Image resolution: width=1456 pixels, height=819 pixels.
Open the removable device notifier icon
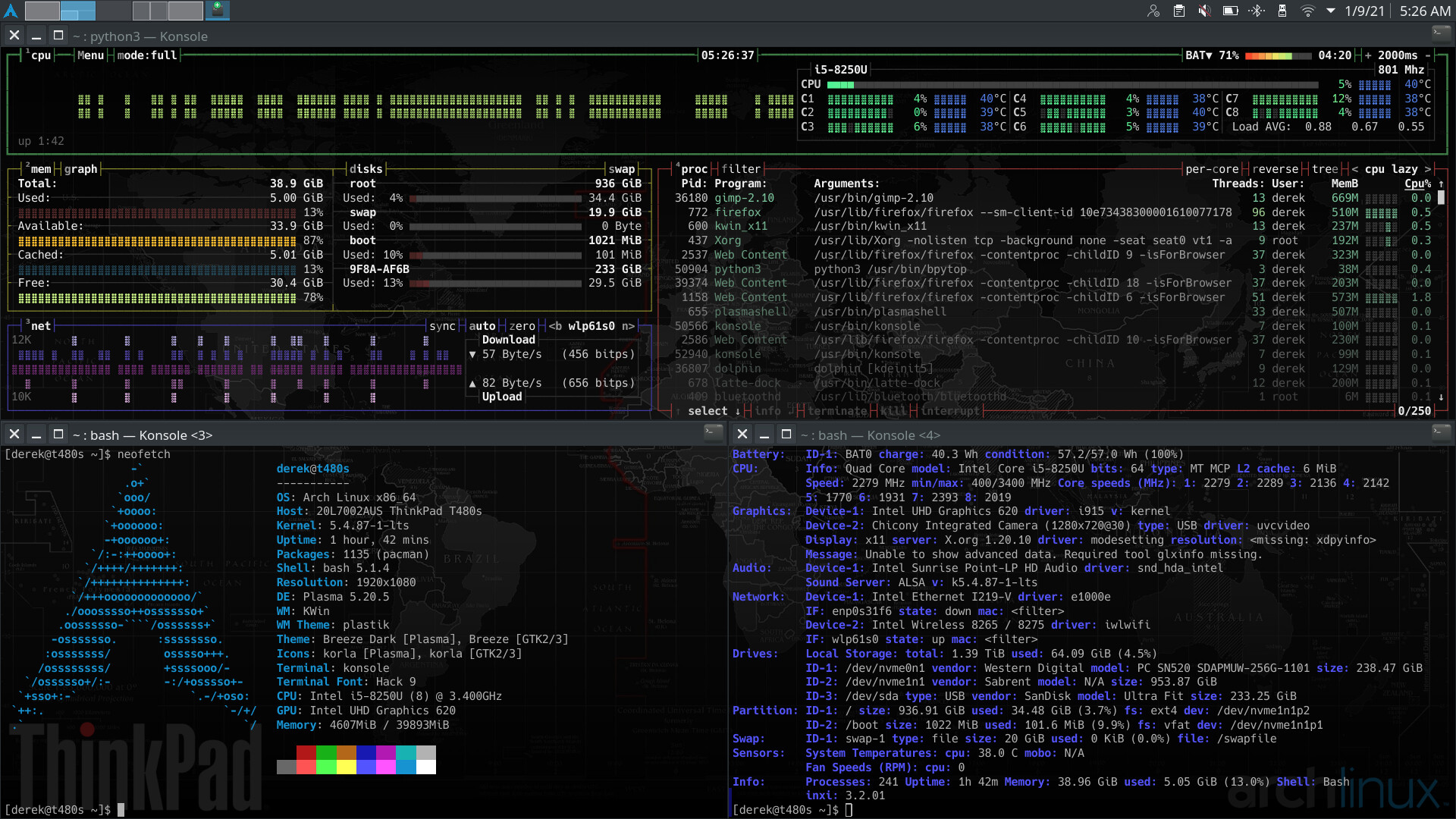[x=1282, y=11]
